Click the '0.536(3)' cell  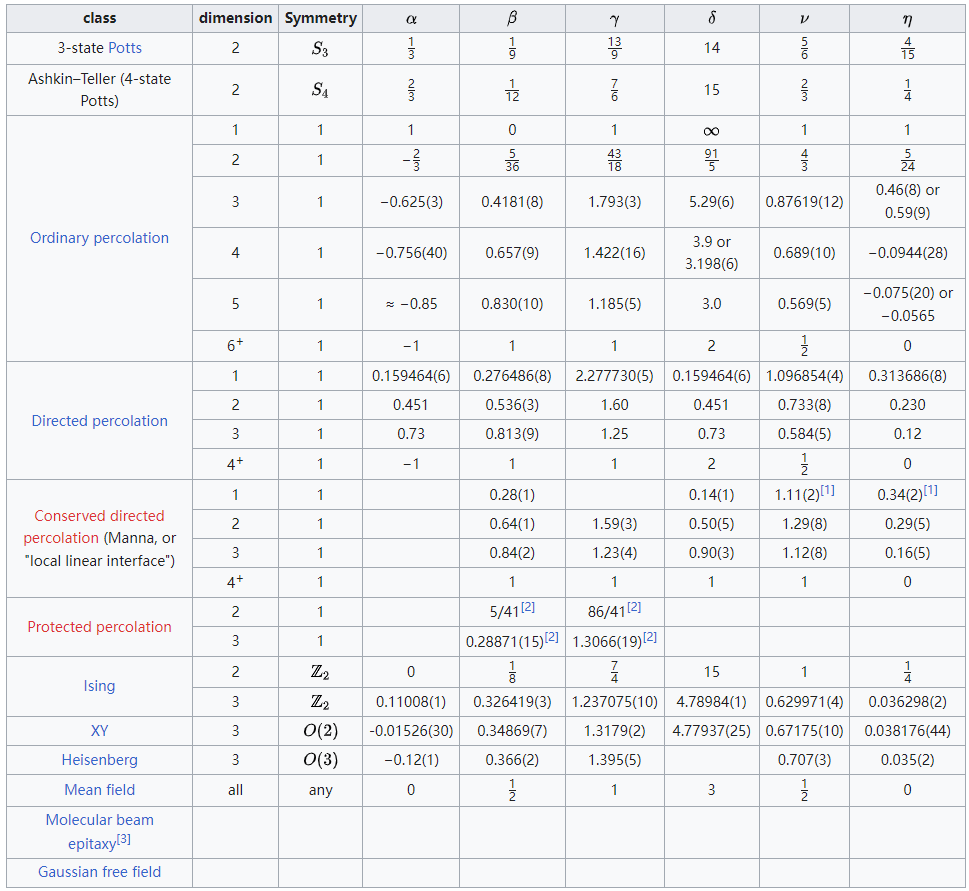512,405
